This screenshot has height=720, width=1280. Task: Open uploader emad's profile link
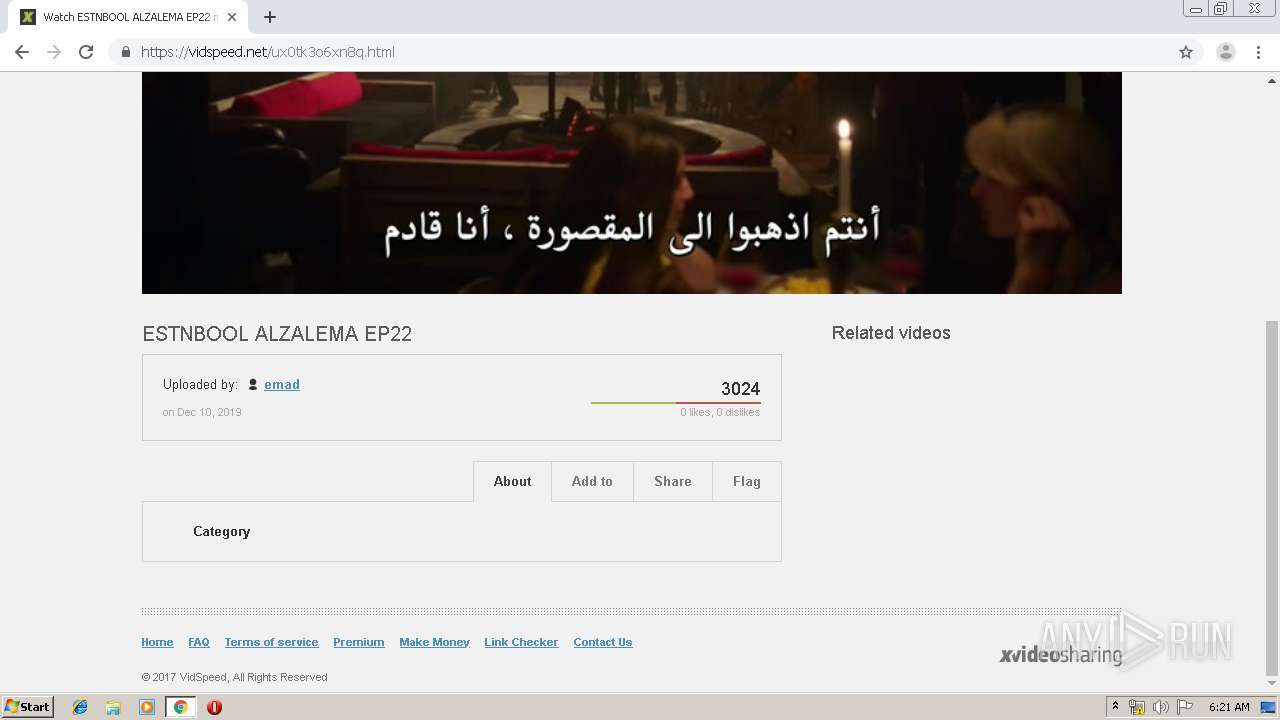[x=282, y=384]
